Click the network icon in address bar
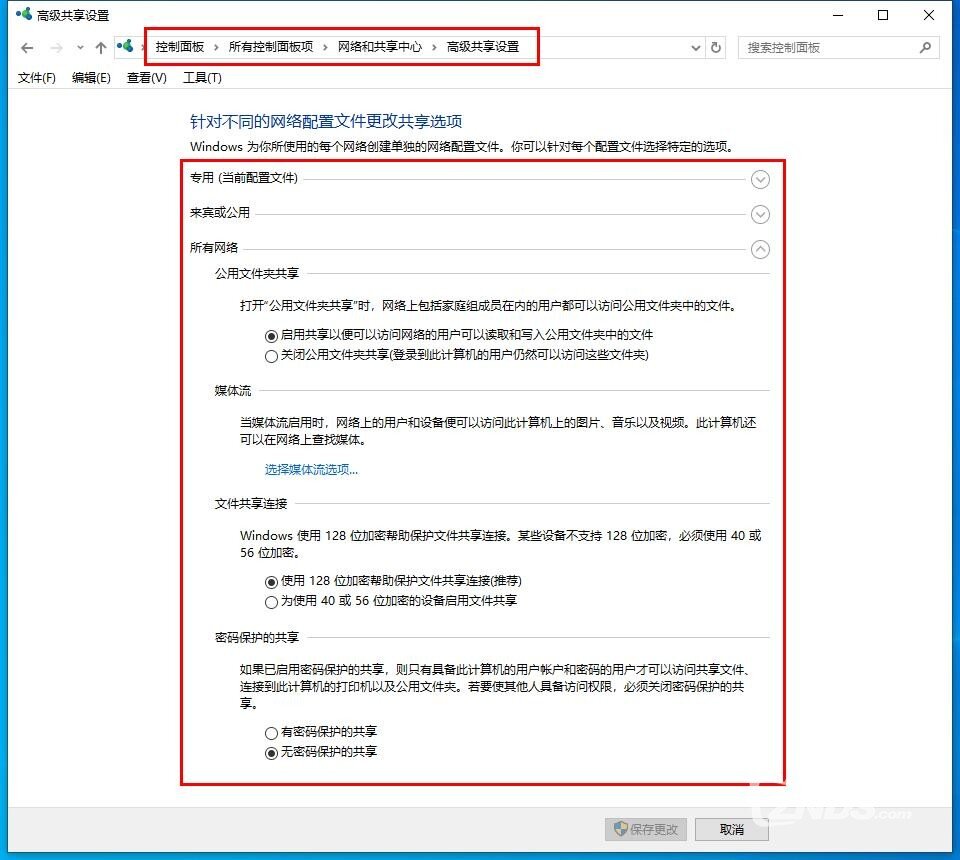Image resolution: width=960 pixels, height=860 pixels. point(126,47)
